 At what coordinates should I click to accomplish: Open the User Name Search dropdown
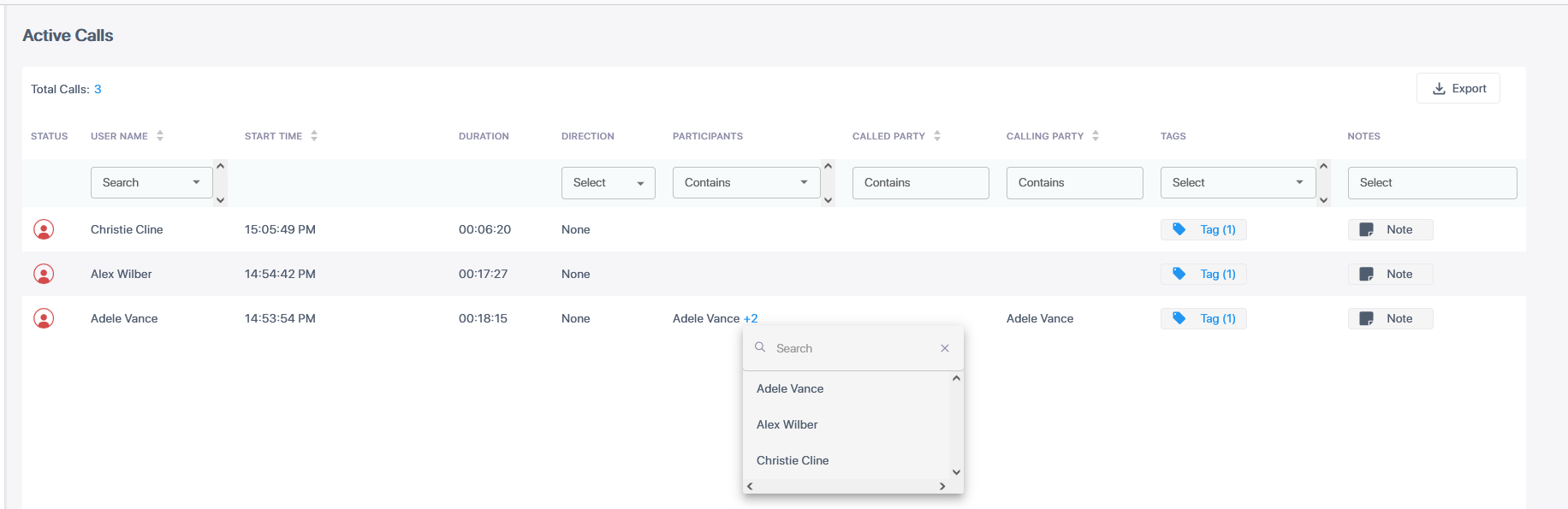click(x=151, y=182)
